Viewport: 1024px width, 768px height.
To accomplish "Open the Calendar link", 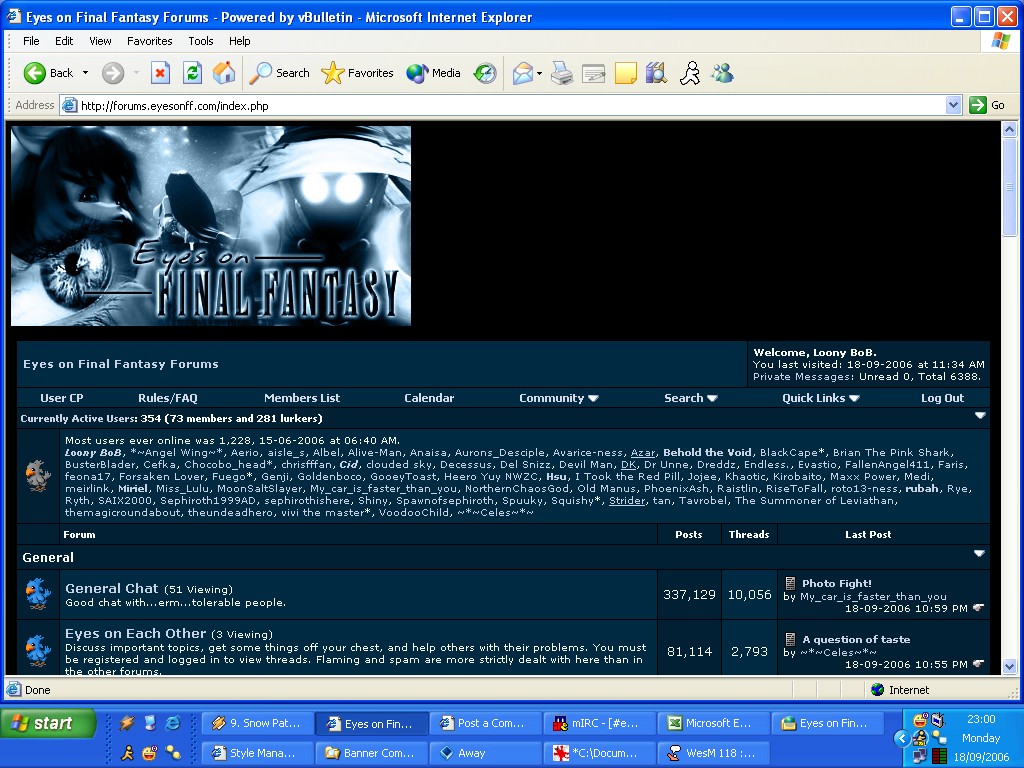I will click(429, 398).
